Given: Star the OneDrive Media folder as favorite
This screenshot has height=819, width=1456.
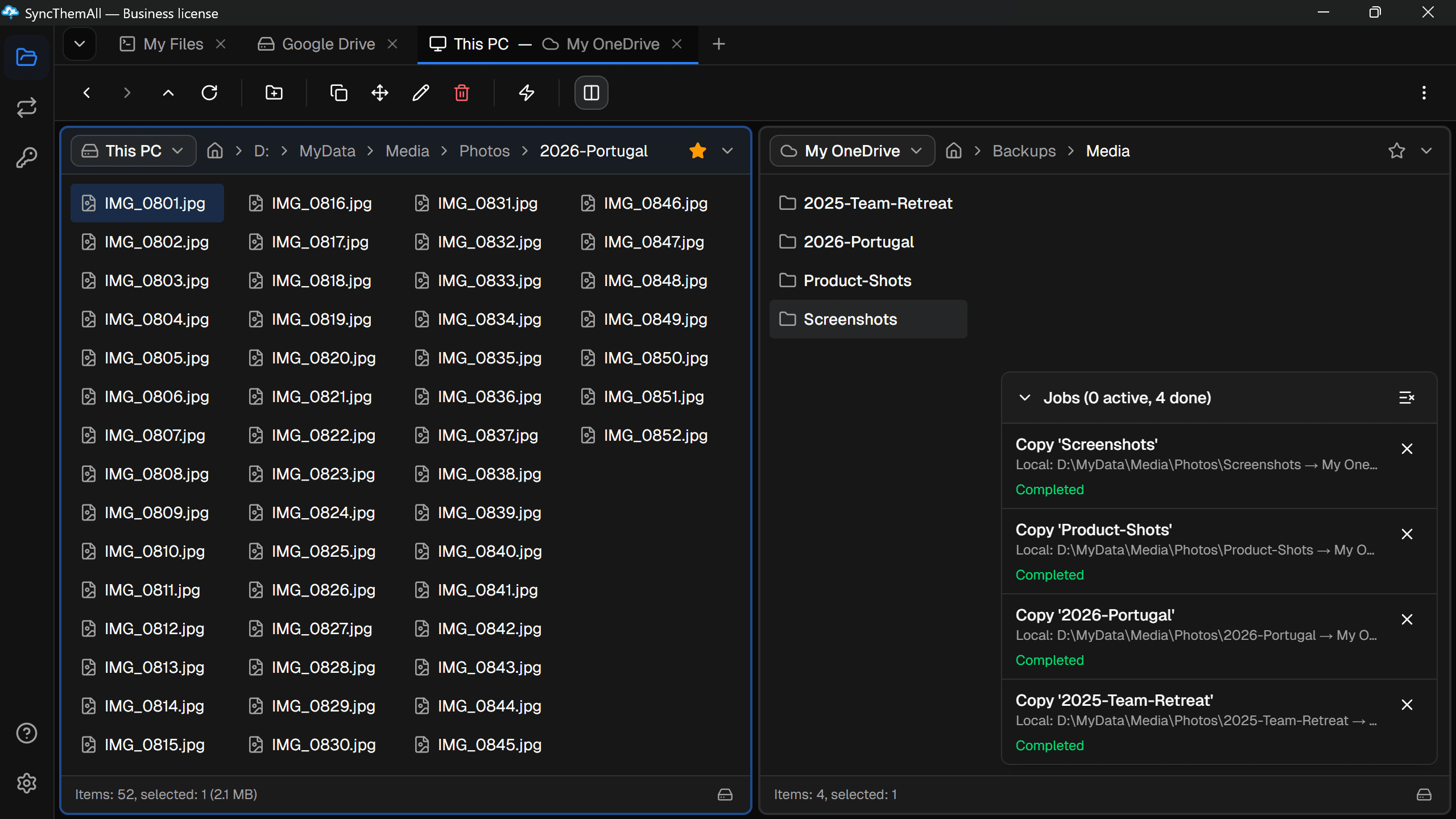Looking at the screenshot, I should 1397,151.
